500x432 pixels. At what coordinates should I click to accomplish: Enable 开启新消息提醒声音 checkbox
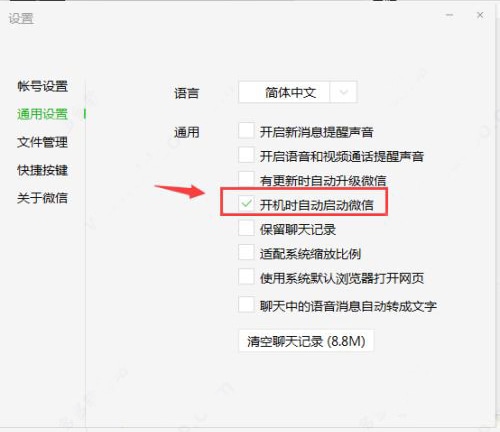click(x=246, y=131)
